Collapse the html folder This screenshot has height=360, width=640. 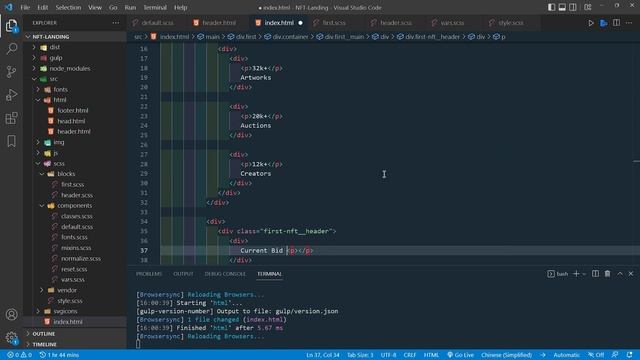coord(59,100)
